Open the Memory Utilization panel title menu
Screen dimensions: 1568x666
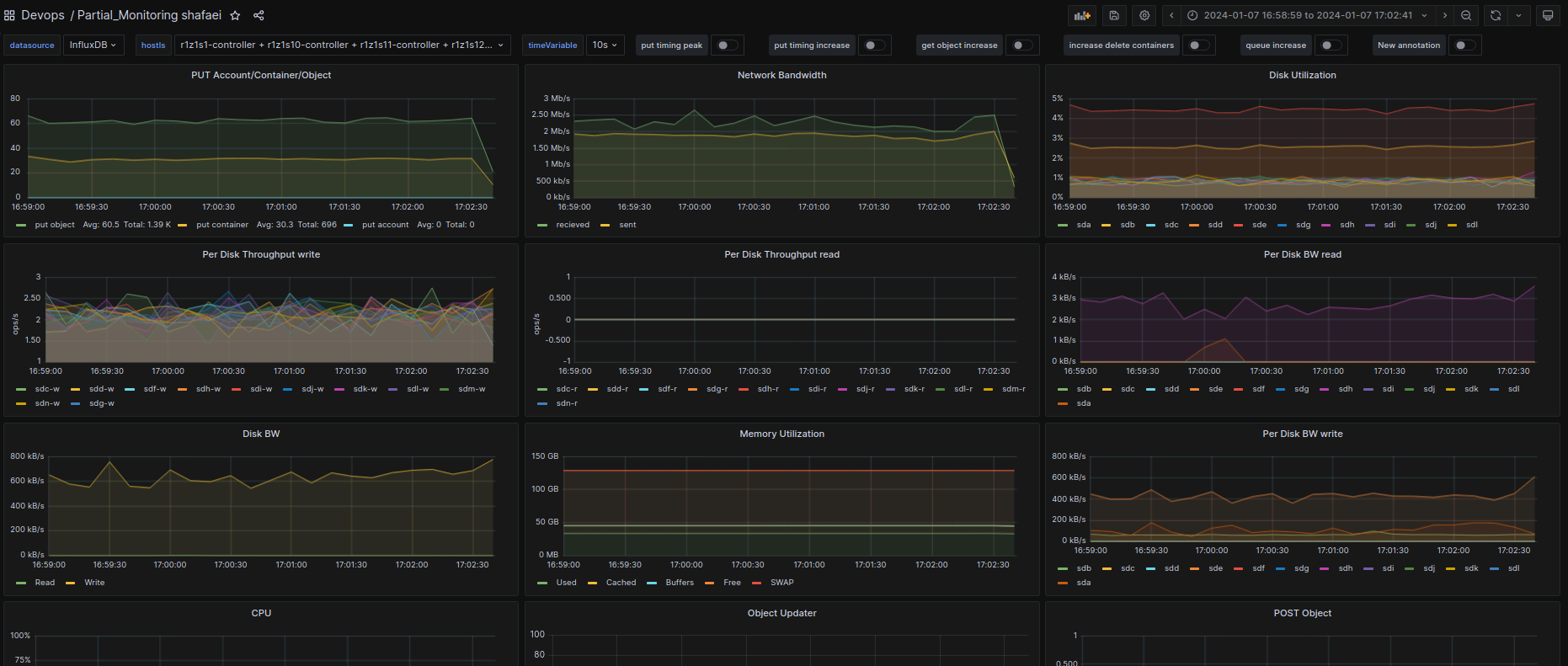pyautogui.click(x=781, y=434)
